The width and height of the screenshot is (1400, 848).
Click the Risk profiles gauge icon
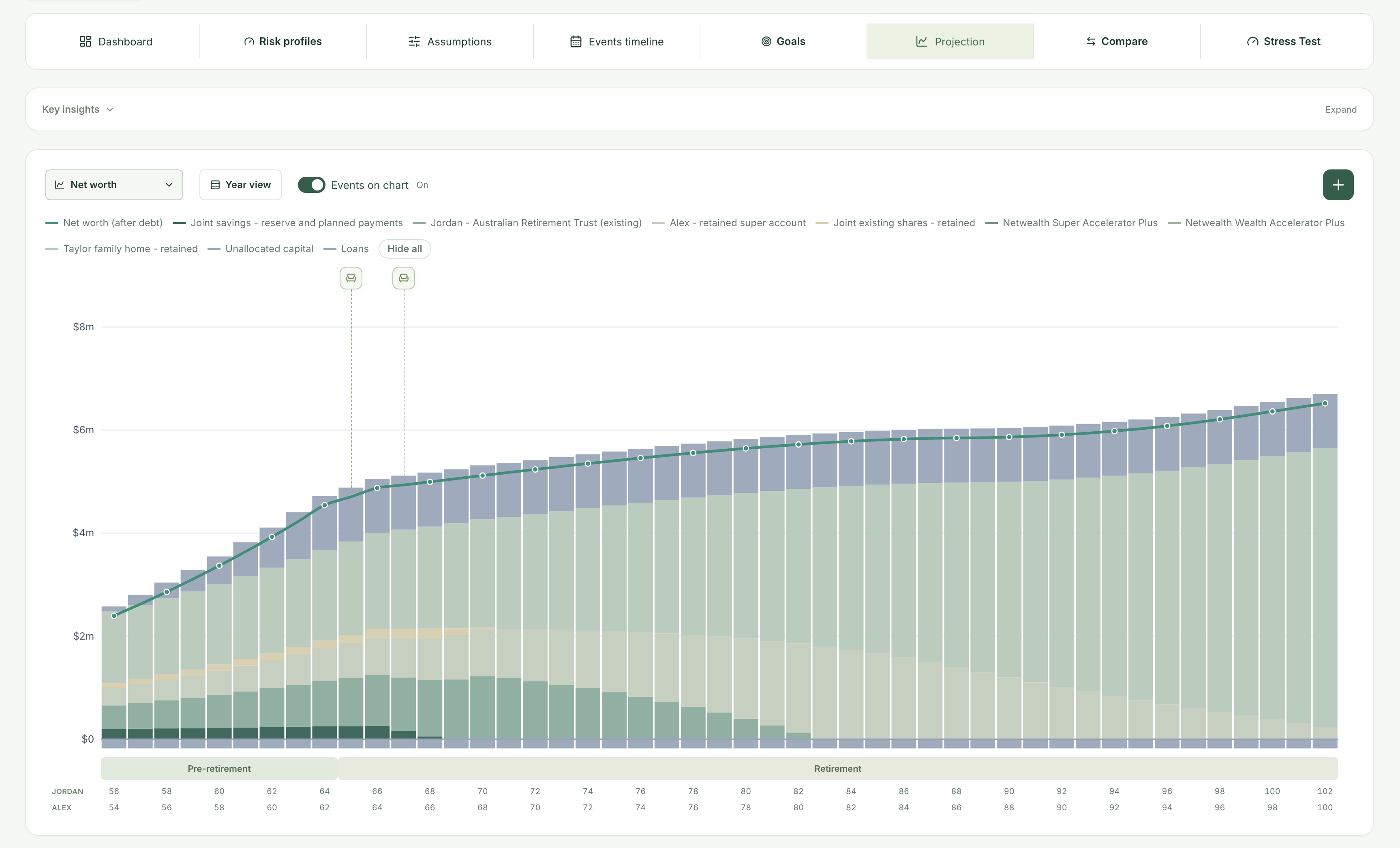tap(249, 41)
